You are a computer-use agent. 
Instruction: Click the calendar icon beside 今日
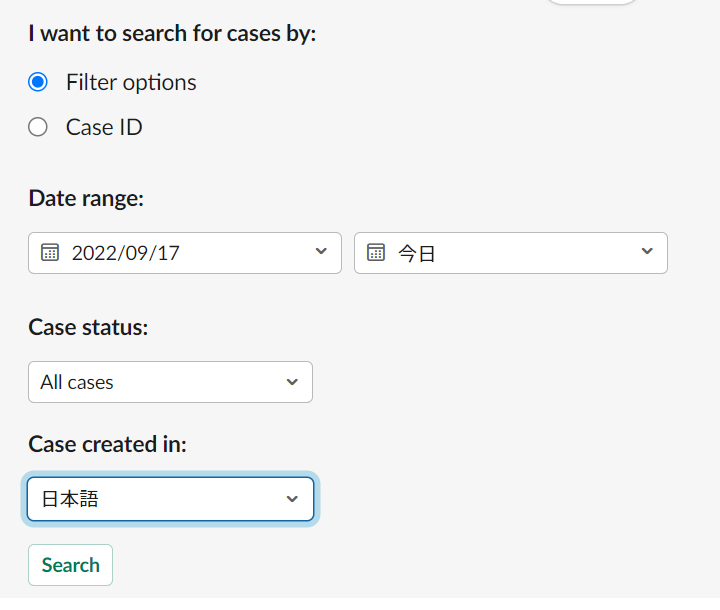pyautogui.click(x=376, y=253)
